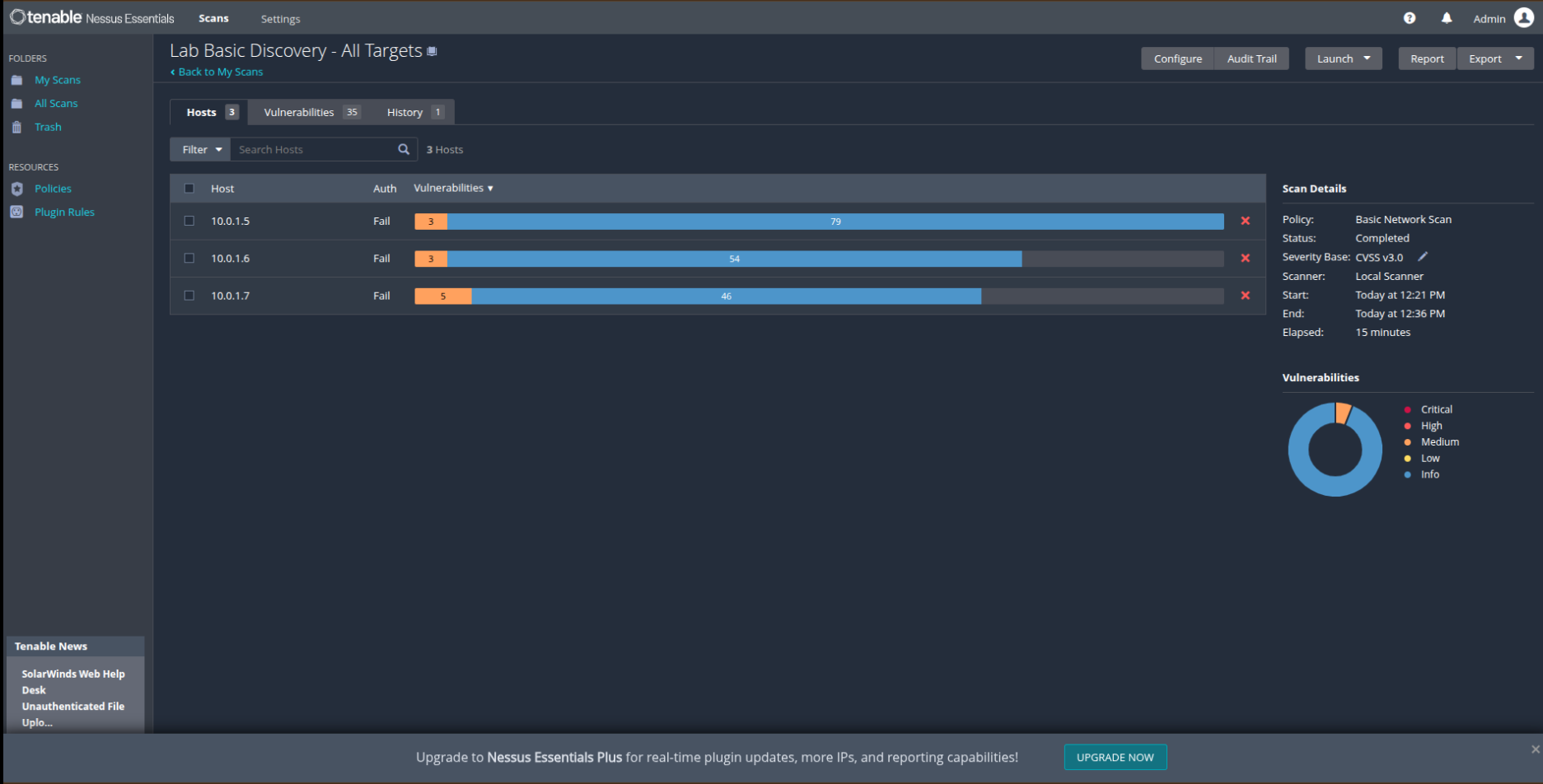The width and height of the screenshot is (1543, 784).
Task: Click the Low legend label
Action: (x=1430, y=458)
